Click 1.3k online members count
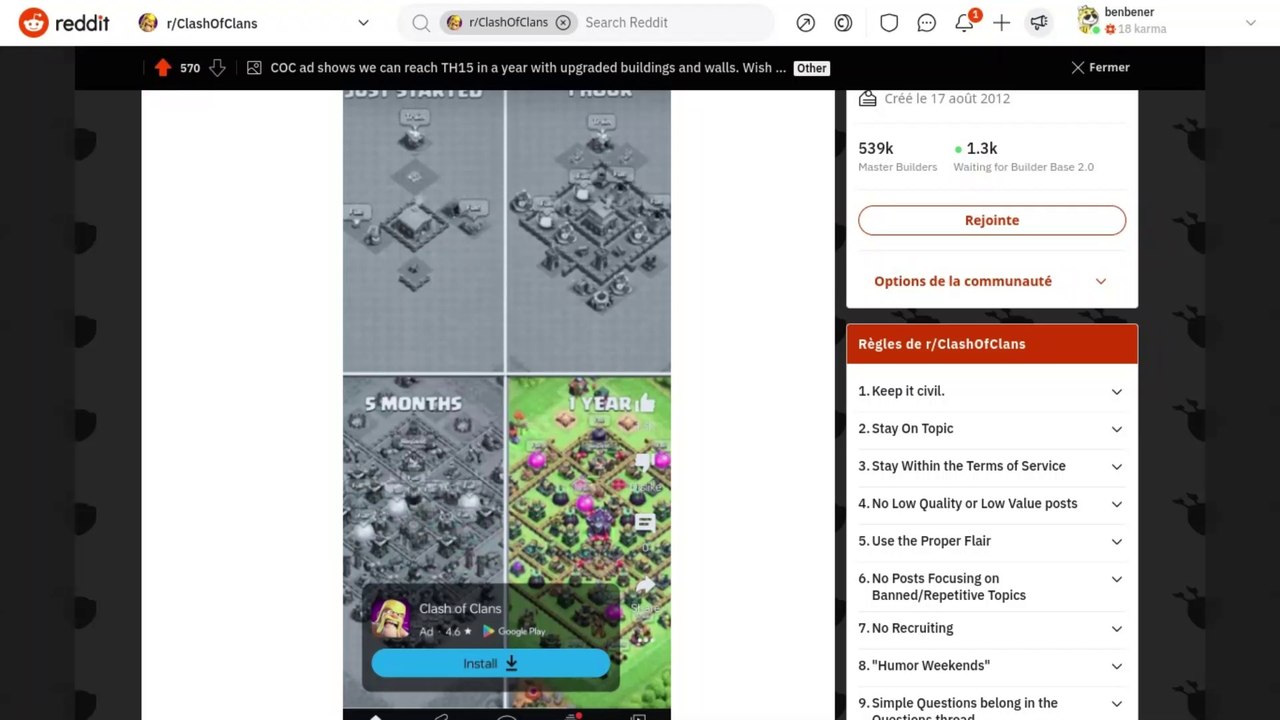Image resolution: width=1280 pixels, height=720 pixels. [981, 148]
